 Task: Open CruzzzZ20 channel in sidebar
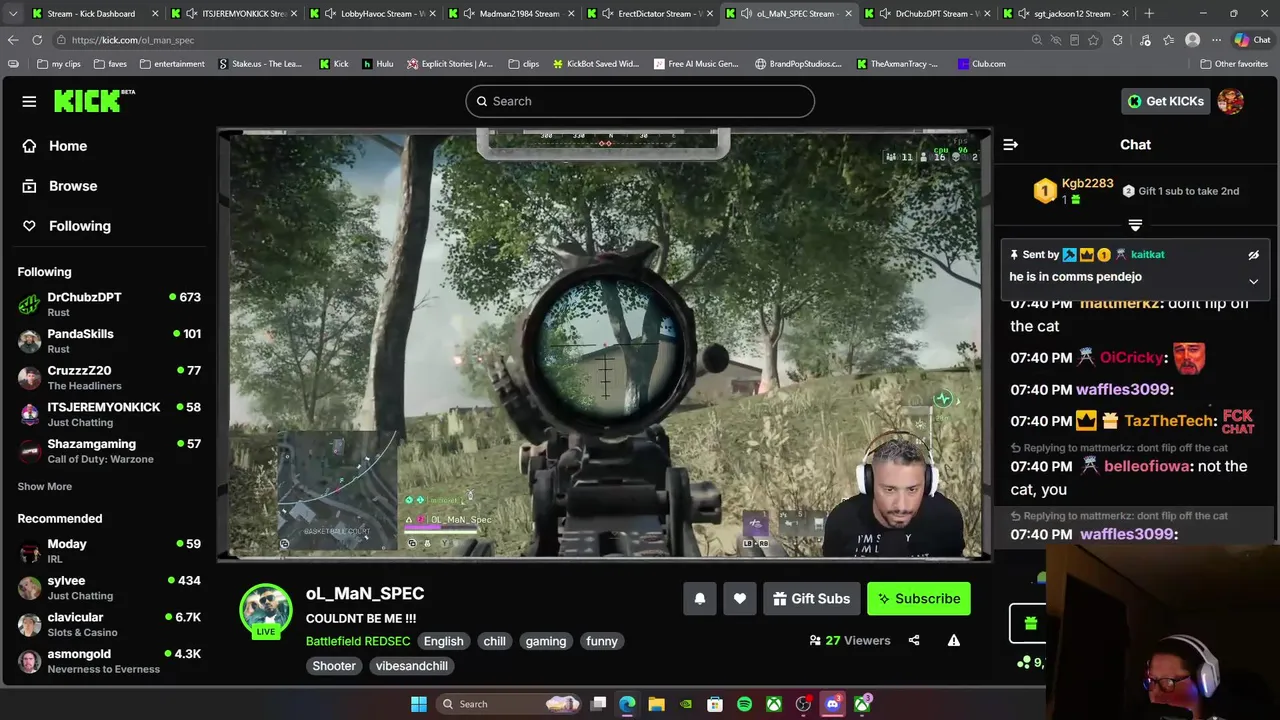point(109,378)
